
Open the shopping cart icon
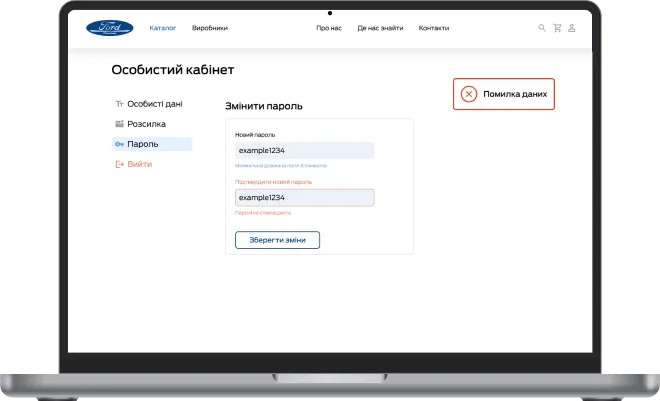pyautogui.click(x=557, y=28)
